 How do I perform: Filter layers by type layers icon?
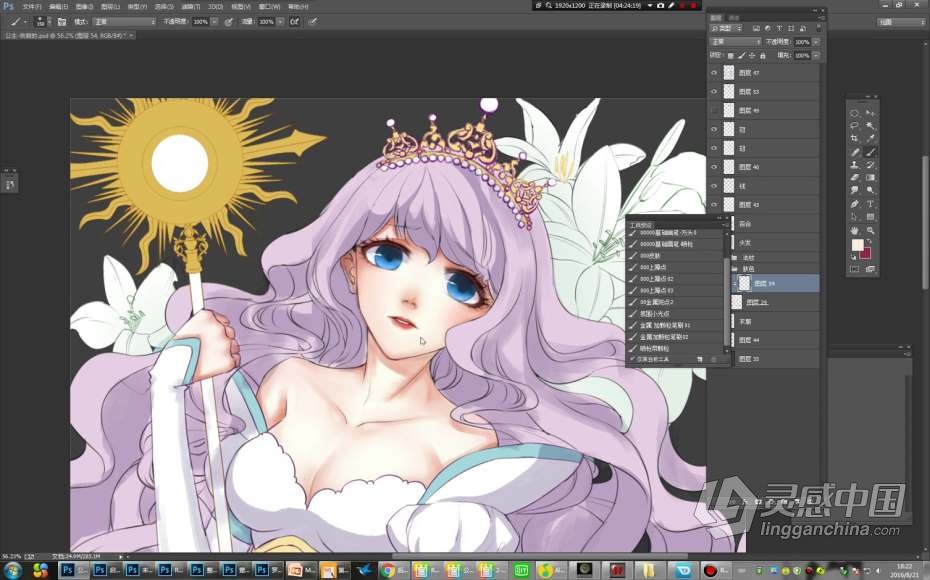coord(779,28)
